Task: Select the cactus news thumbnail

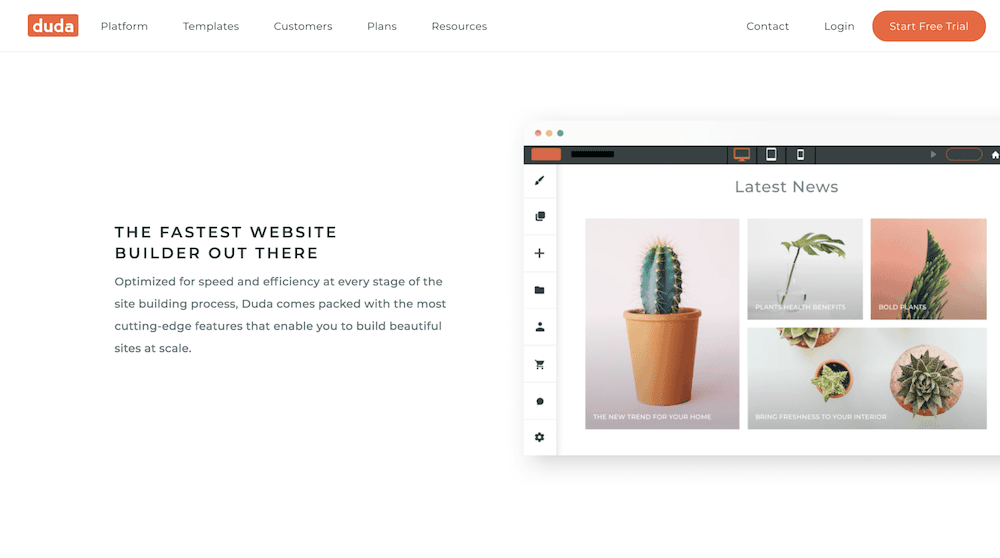Action: point(662,324)
